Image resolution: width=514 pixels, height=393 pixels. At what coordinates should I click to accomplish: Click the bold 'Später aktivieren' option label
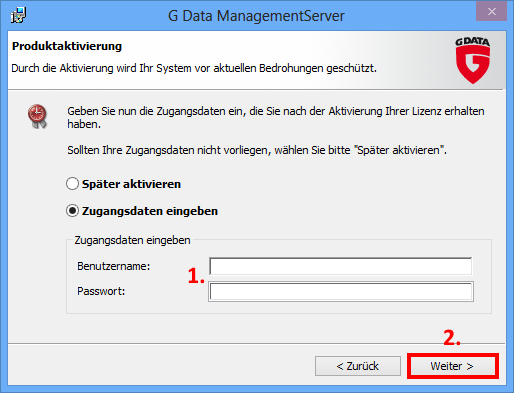(131, 184)
